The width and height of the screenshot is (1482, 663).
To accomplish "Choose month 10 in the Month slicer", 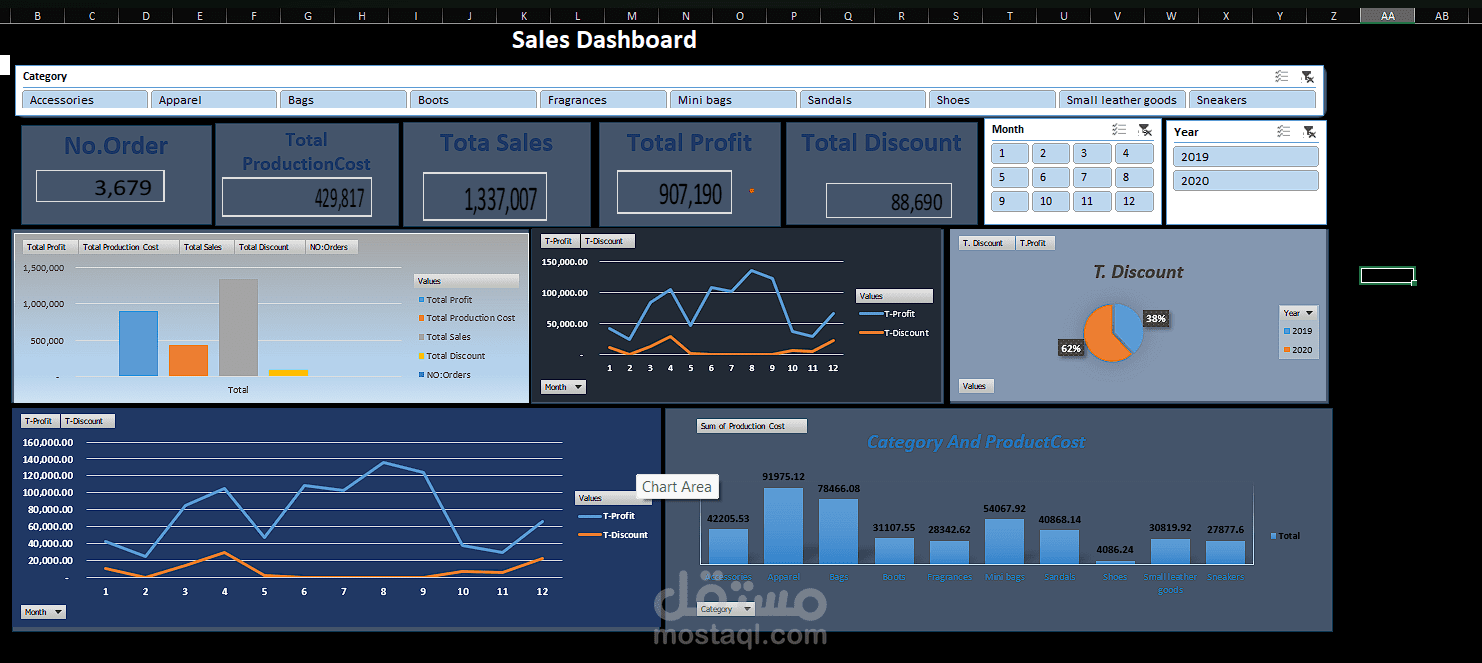I will click(x=1051, y=201).
